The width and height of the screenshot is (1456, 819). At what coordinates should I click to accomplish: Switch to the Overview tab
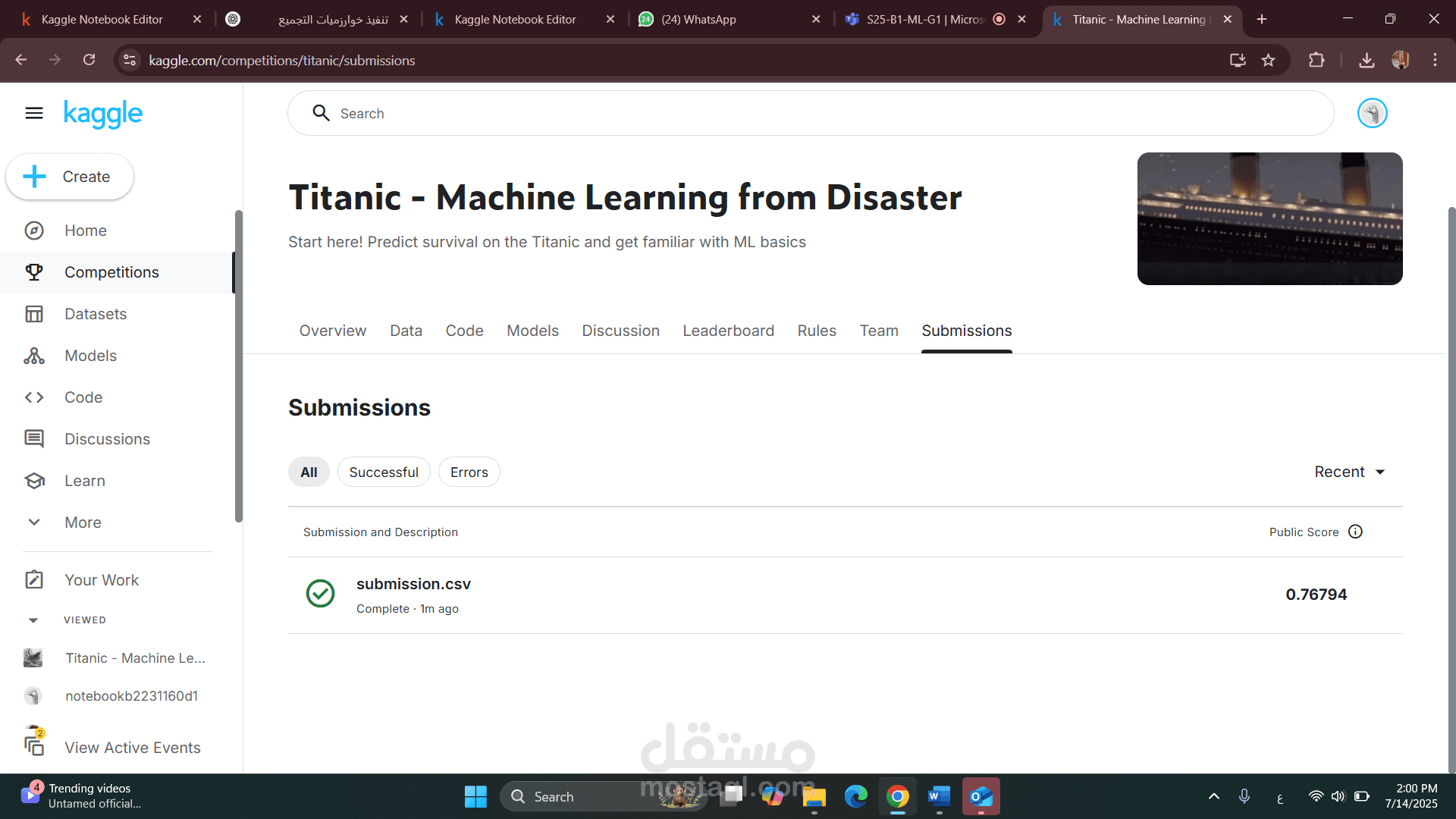332,331
